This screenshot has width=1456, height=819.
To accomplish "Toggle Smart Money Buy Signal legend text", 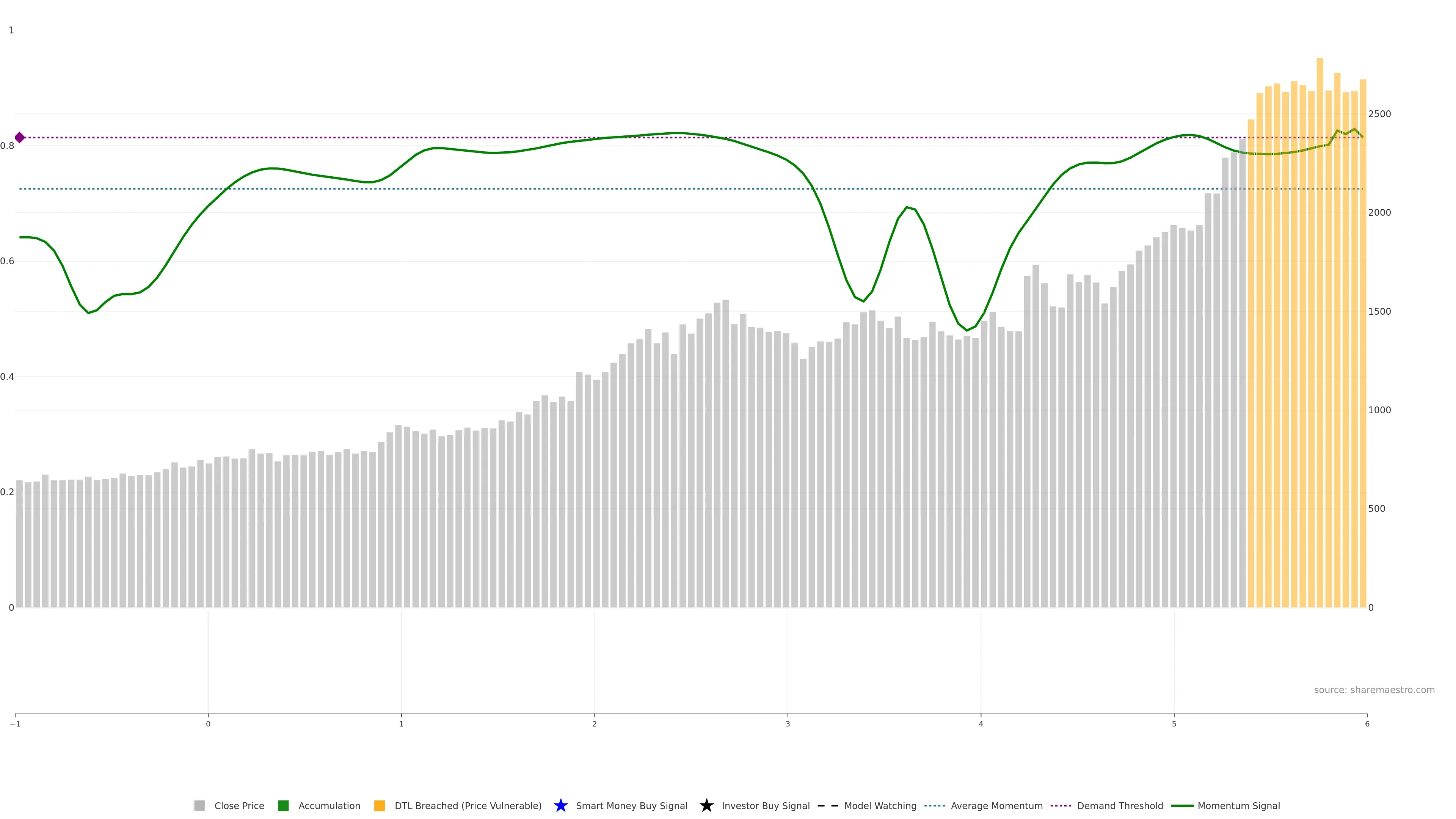I will [x=631, y=805].
